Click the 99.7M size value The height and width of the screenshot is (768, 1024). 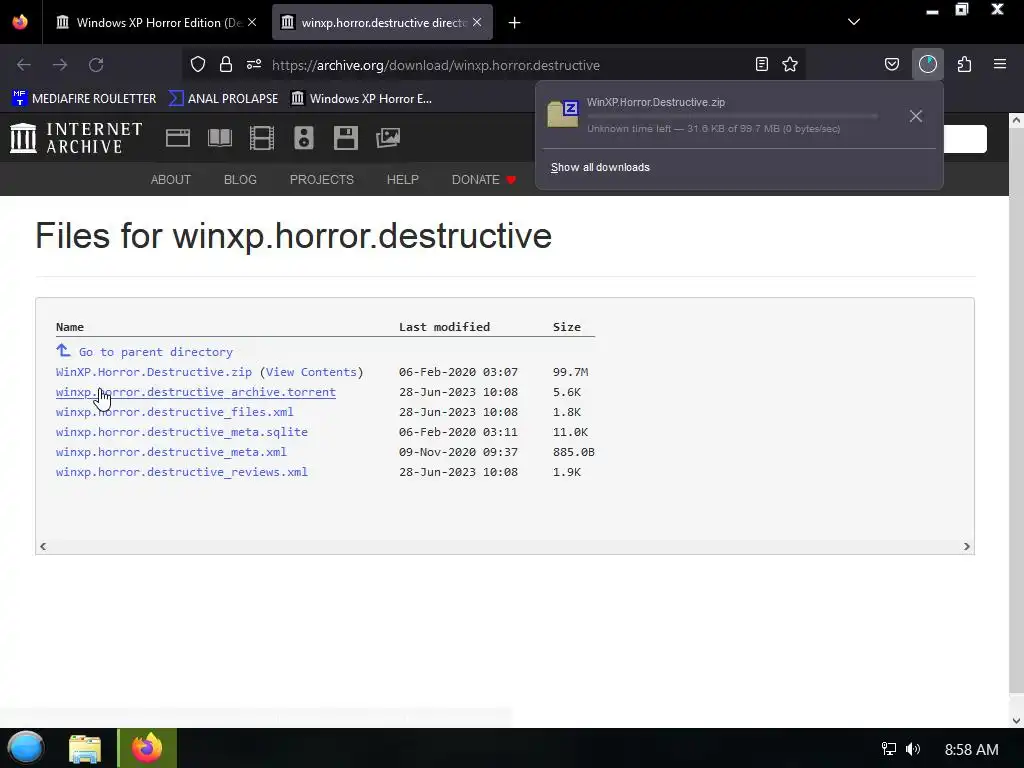tap(570, 372)
